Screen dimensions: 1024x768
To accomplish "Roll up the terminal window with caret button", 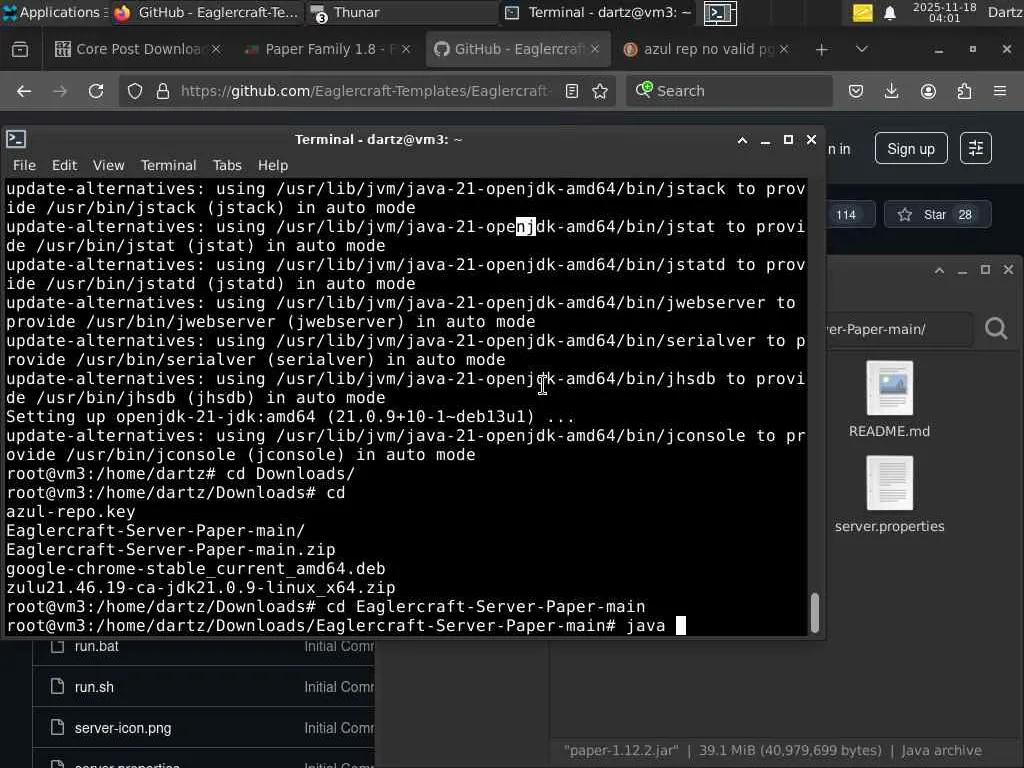I will coord(743,140).
